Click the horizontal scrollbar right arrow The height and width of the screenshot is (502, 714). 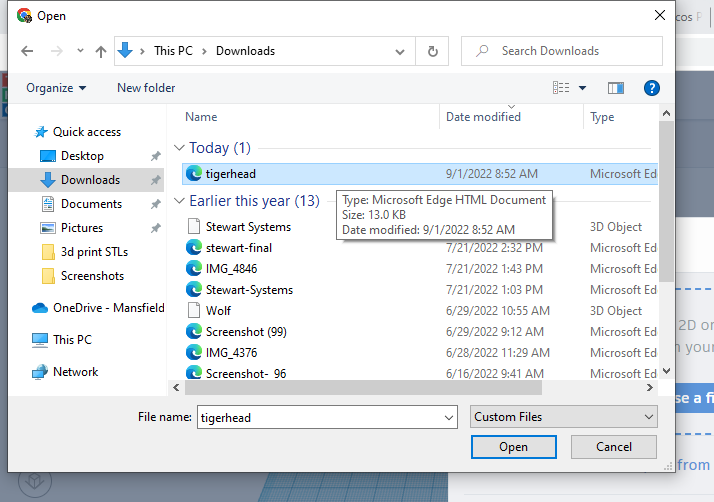tap(650, 388)
